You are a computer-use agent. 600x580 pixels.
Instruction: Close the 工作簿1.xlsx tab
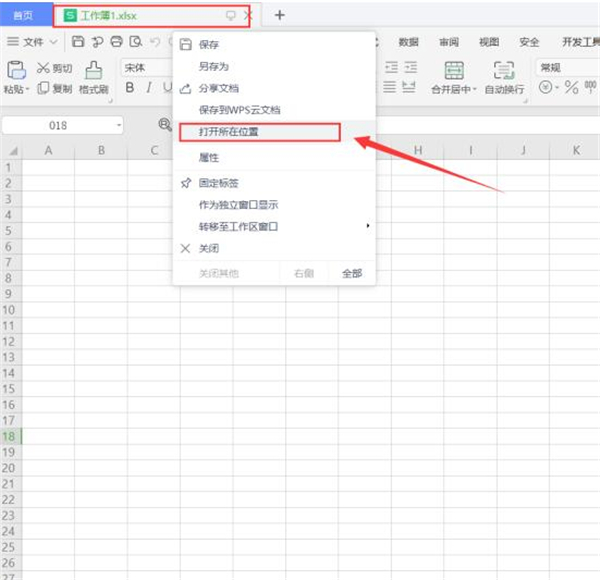[x=247, y=15]
